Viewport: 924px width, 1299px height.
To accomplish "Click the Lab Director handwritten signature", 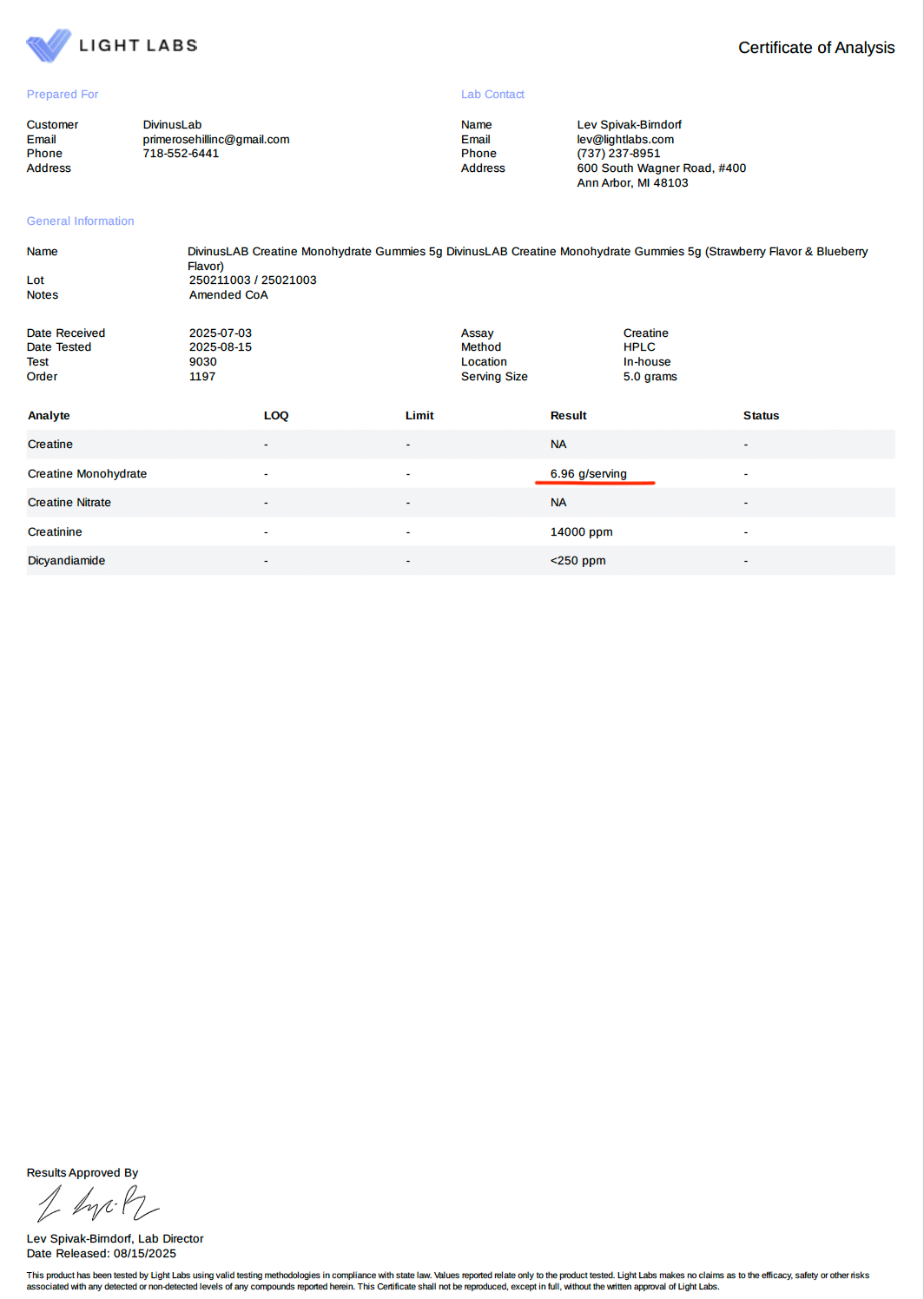I will click(x=97, y=1204).
